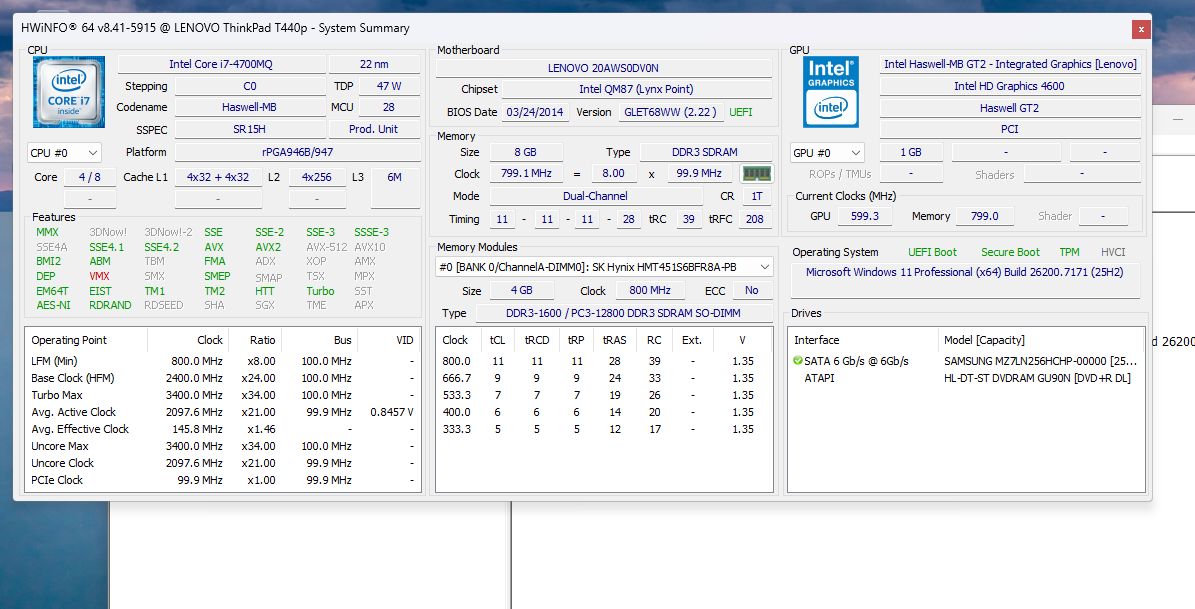Click the AES-NI feature flag
Image resolution: width=1195 pixels, height=609 pixels.
coord(53,305)
